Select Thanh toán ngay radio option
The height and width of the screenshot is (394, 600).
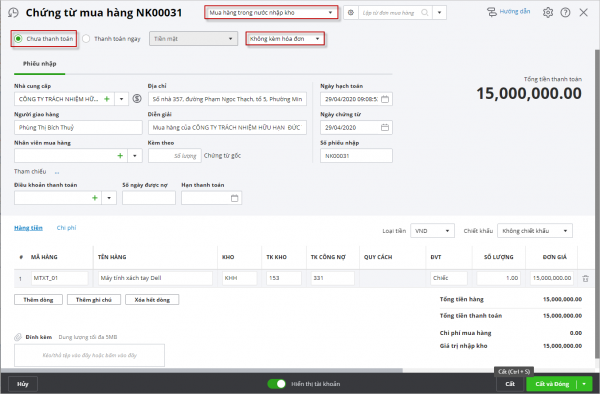pos(86,39)
